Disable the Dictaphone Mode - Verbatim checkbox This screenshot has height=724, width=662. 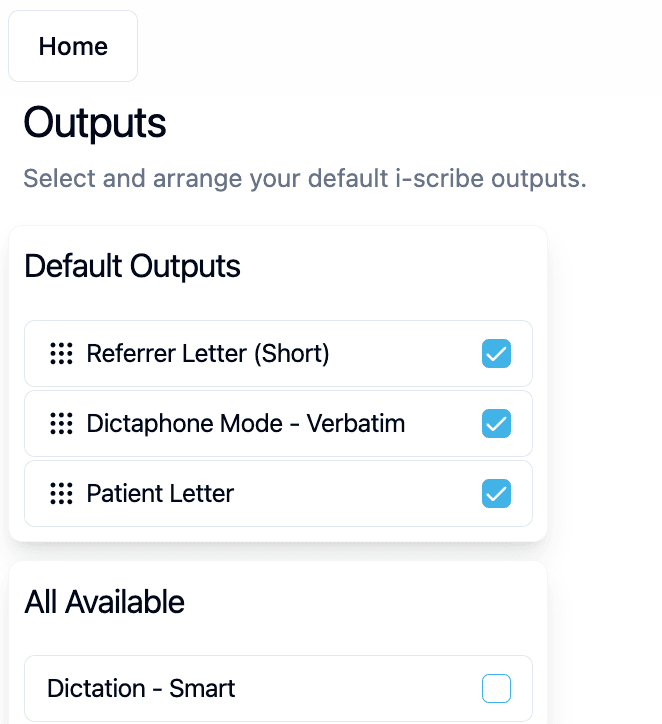coord(496,423)
